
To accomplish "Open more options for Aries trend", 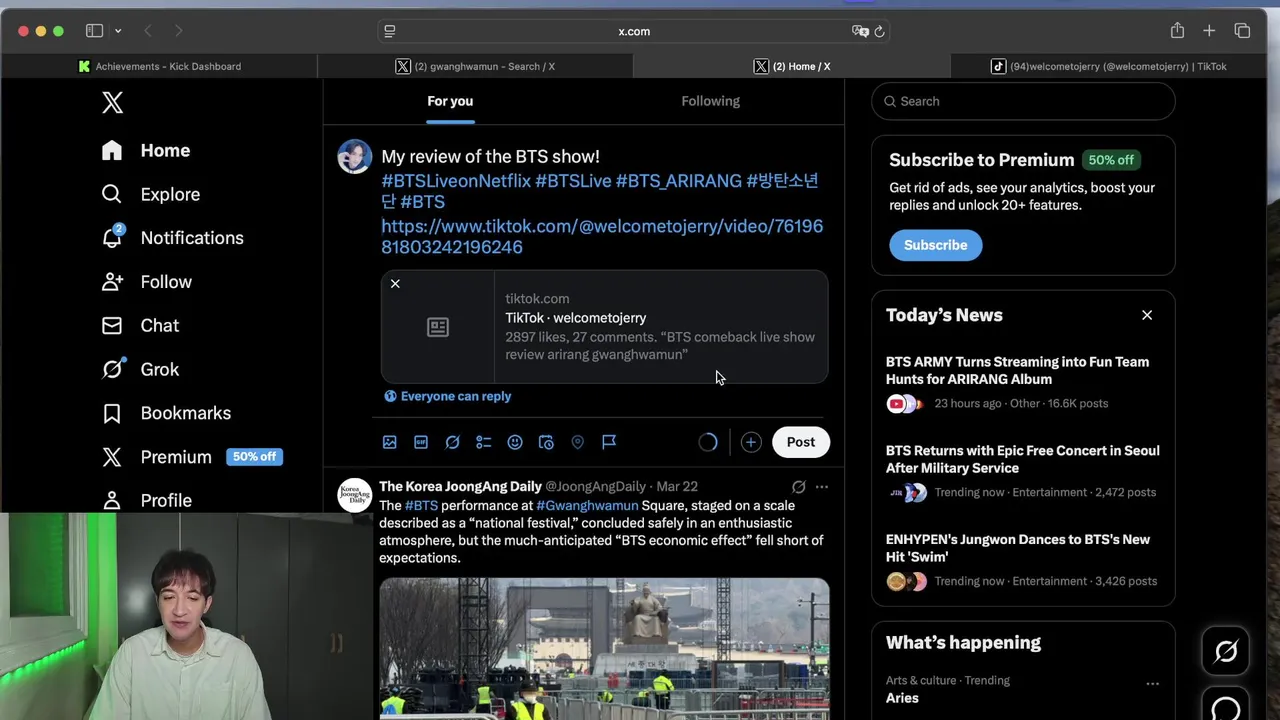I will (x=1152, y=685).
